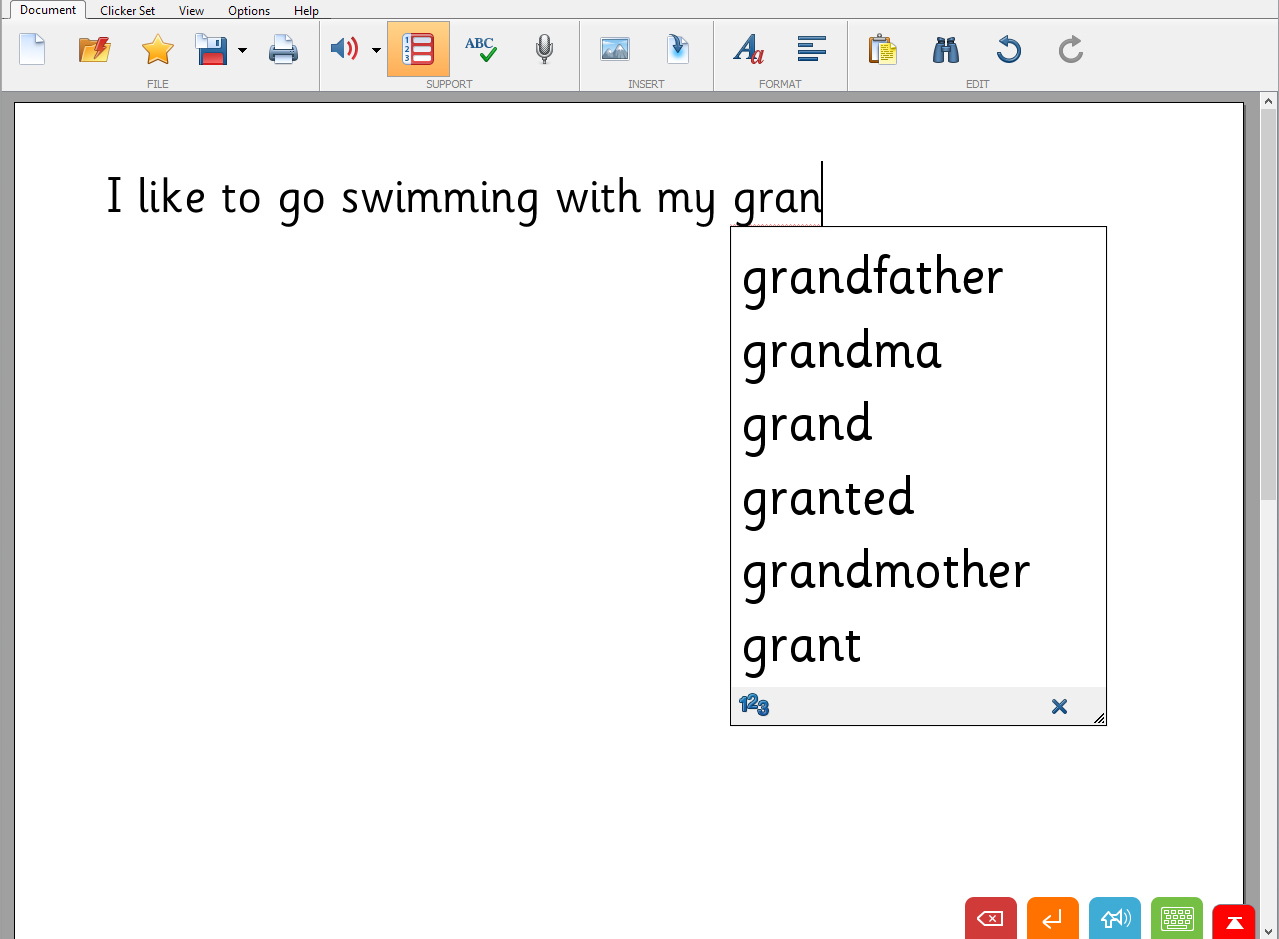Open a file with folder icon

click(x=94, y=49)
